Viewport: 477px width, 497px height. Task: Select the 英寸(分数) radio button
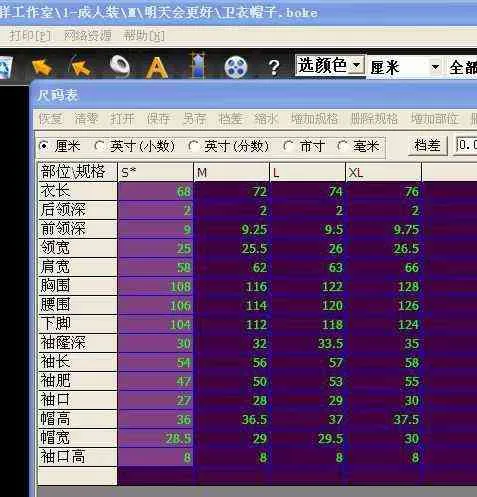(193, 146)
